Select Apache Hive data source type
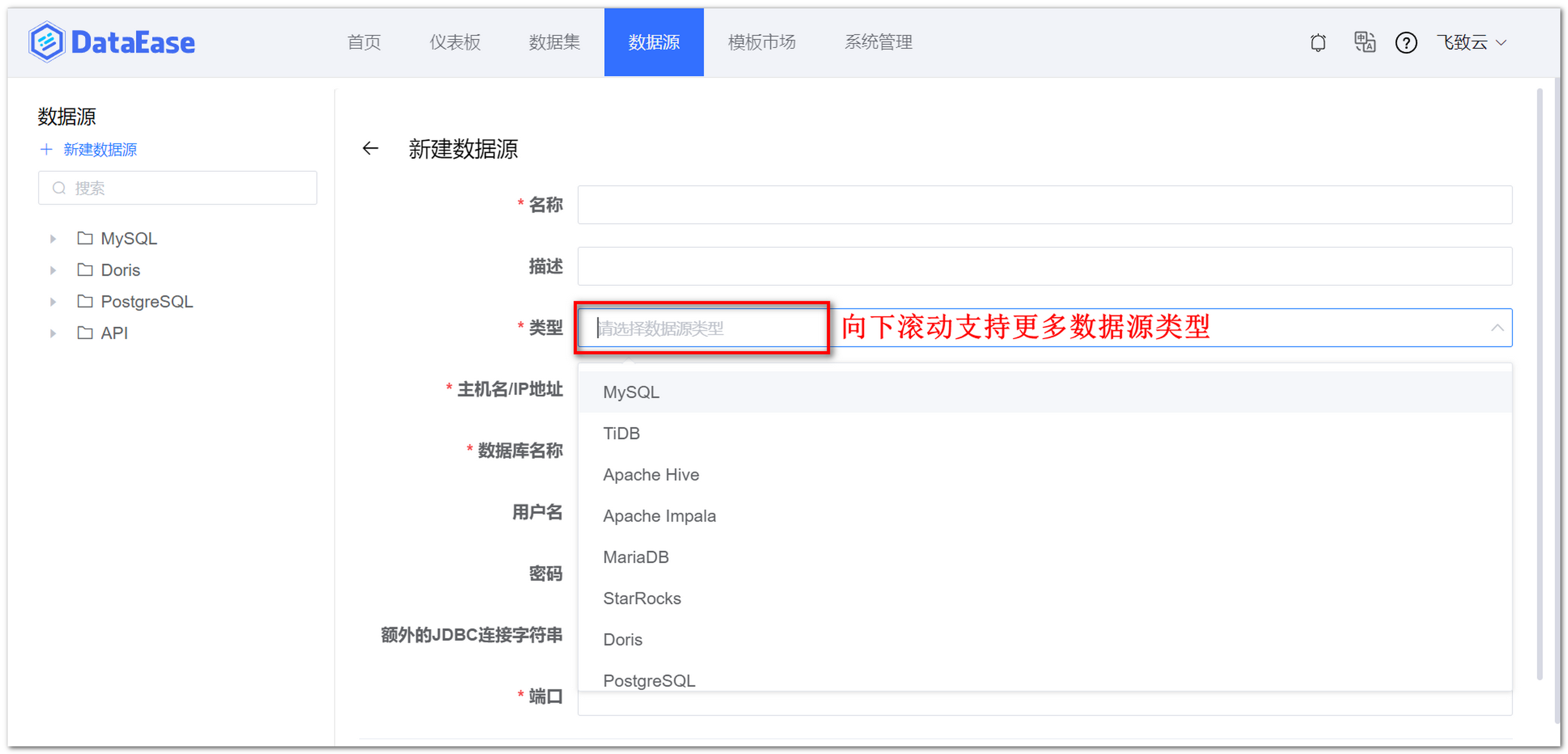The image size is (1568, 754). [651, 475]
